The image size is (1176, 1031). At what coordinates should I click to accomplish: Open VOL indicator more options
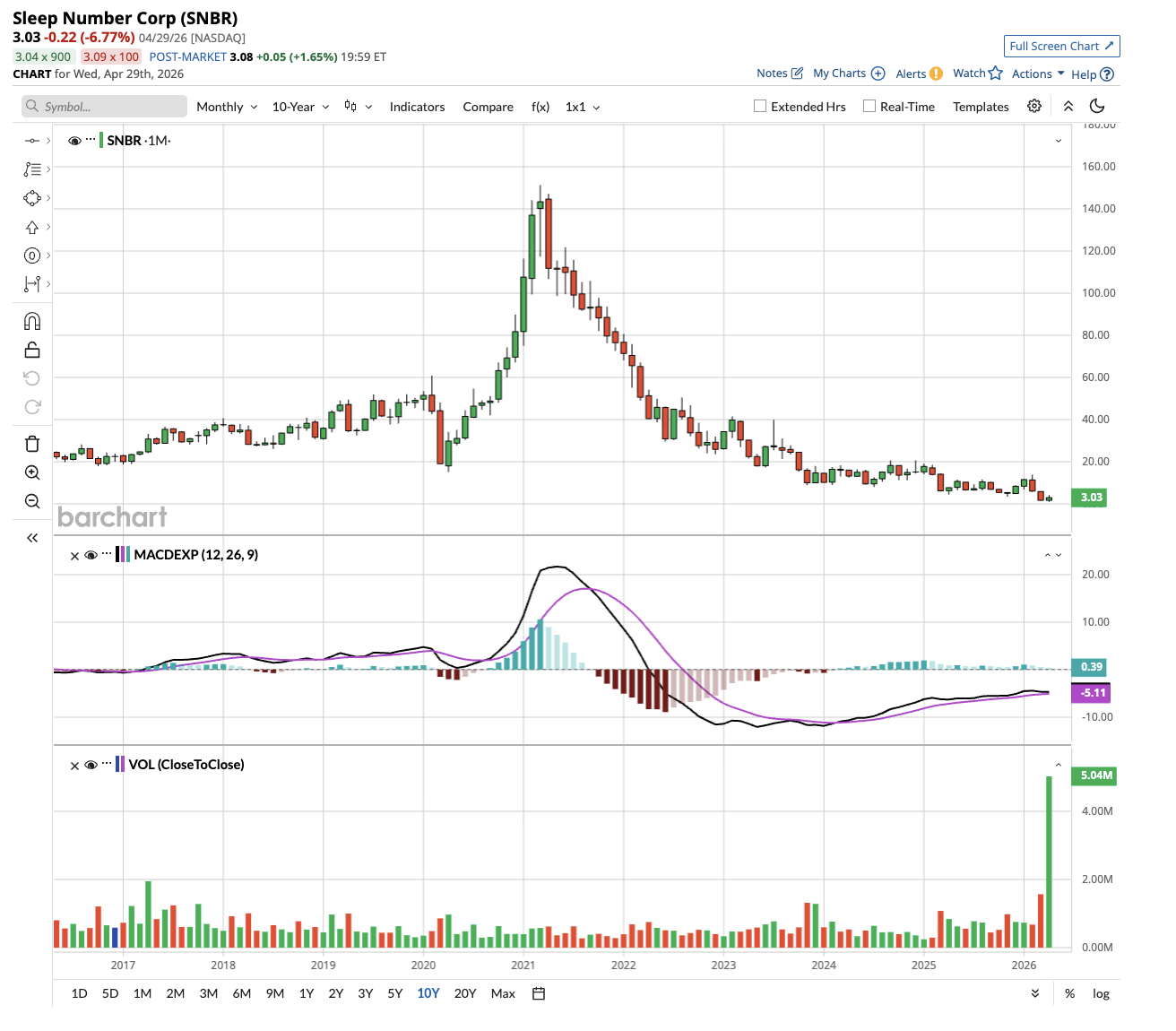(x=107, y=764)
